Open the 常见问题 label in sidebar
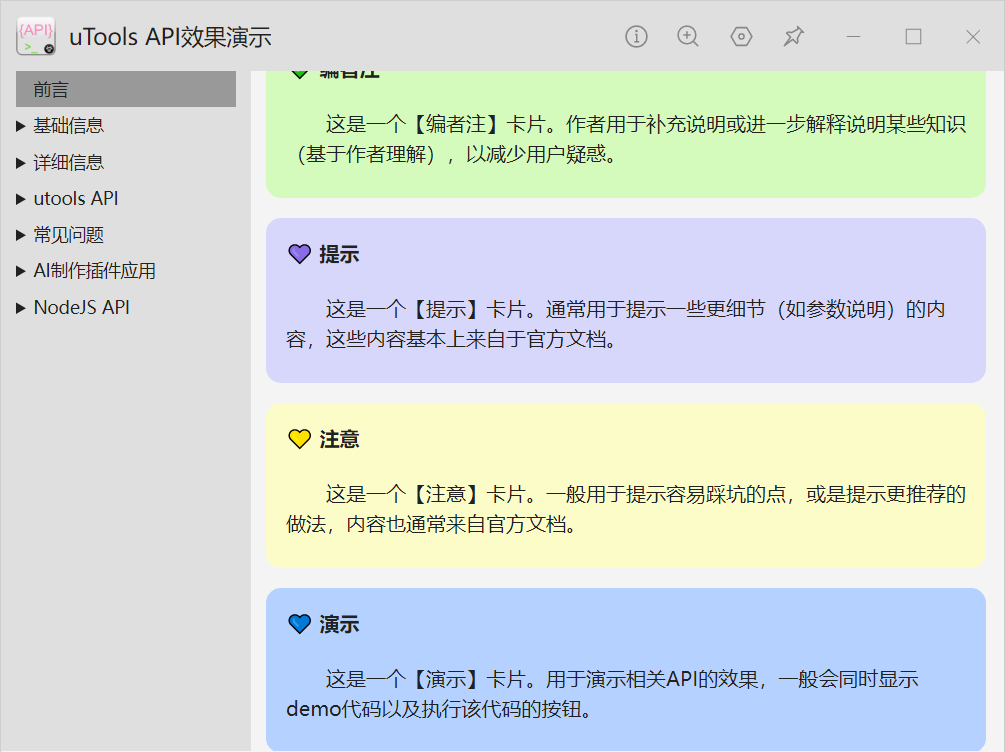 (x=69, y=235)
